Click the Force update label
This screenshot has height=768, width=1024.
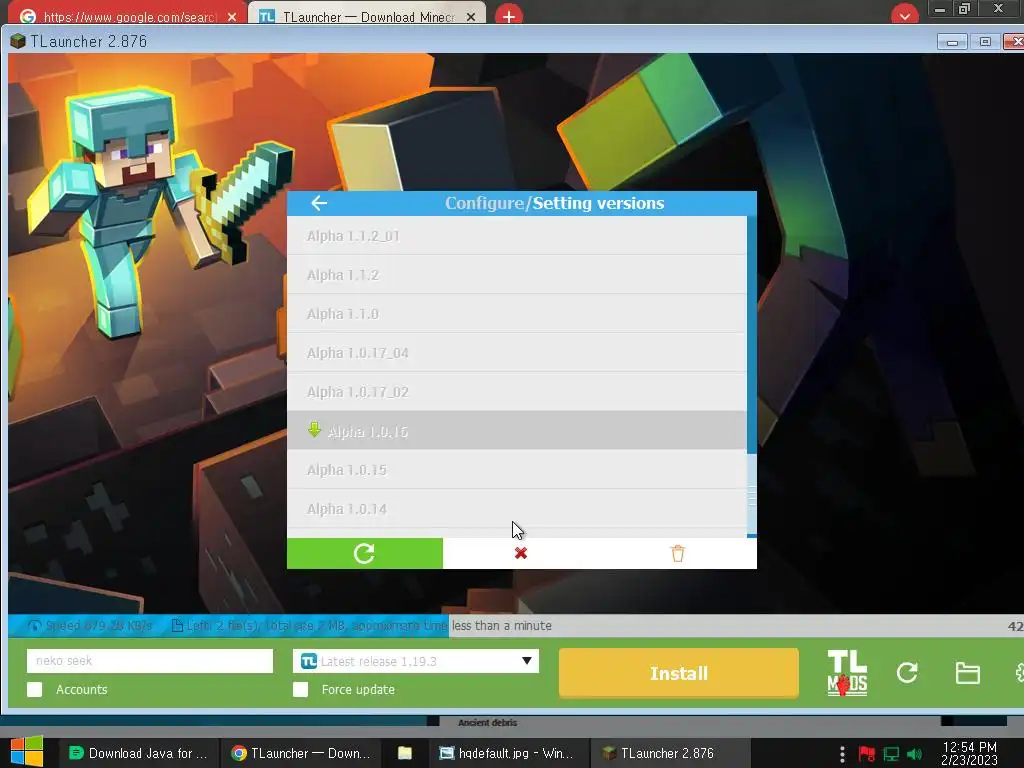pyautogui.click(x=358, y=690)
